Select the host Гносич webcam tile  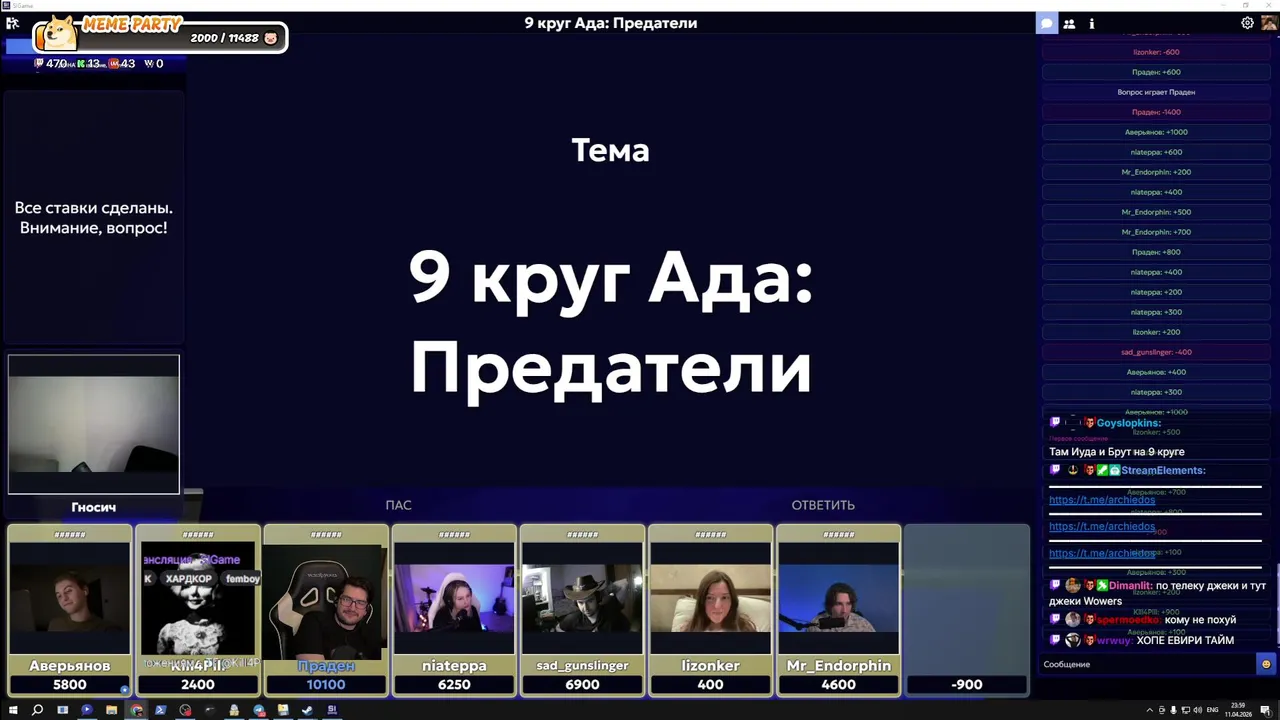(94, 424)
